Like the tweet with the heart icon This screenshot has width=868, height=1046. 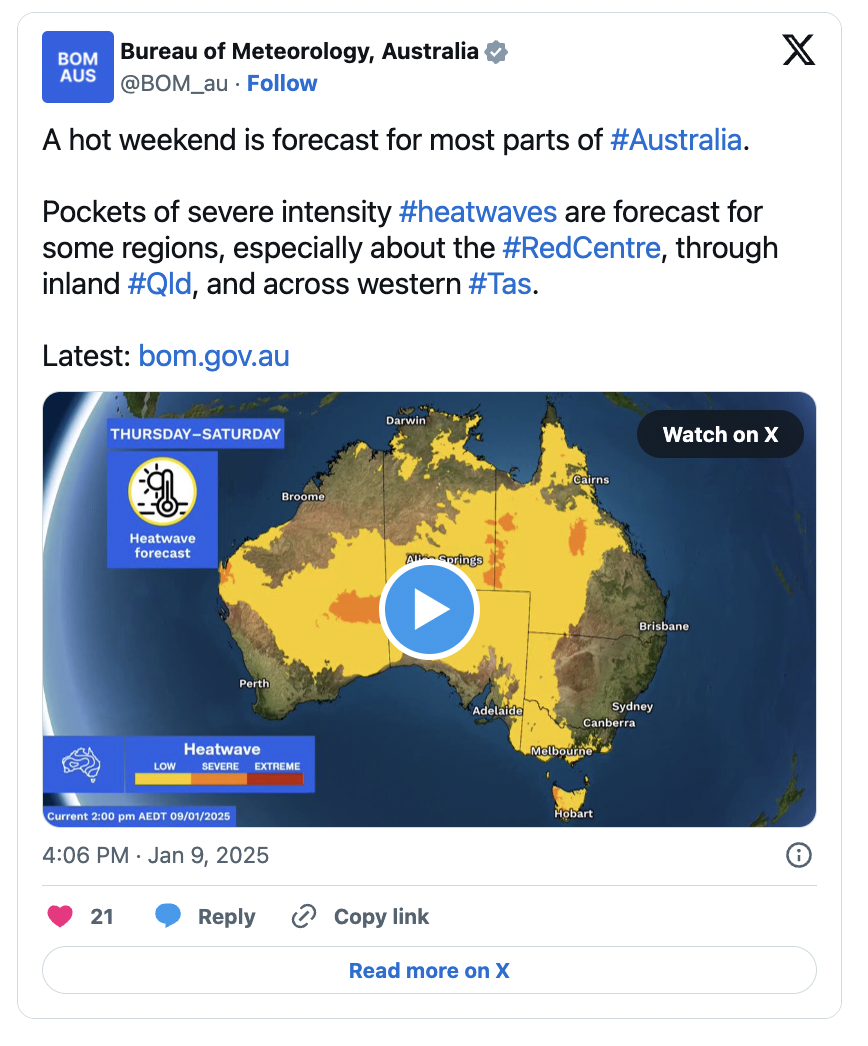pyautogui.click(x=60, y=916)
